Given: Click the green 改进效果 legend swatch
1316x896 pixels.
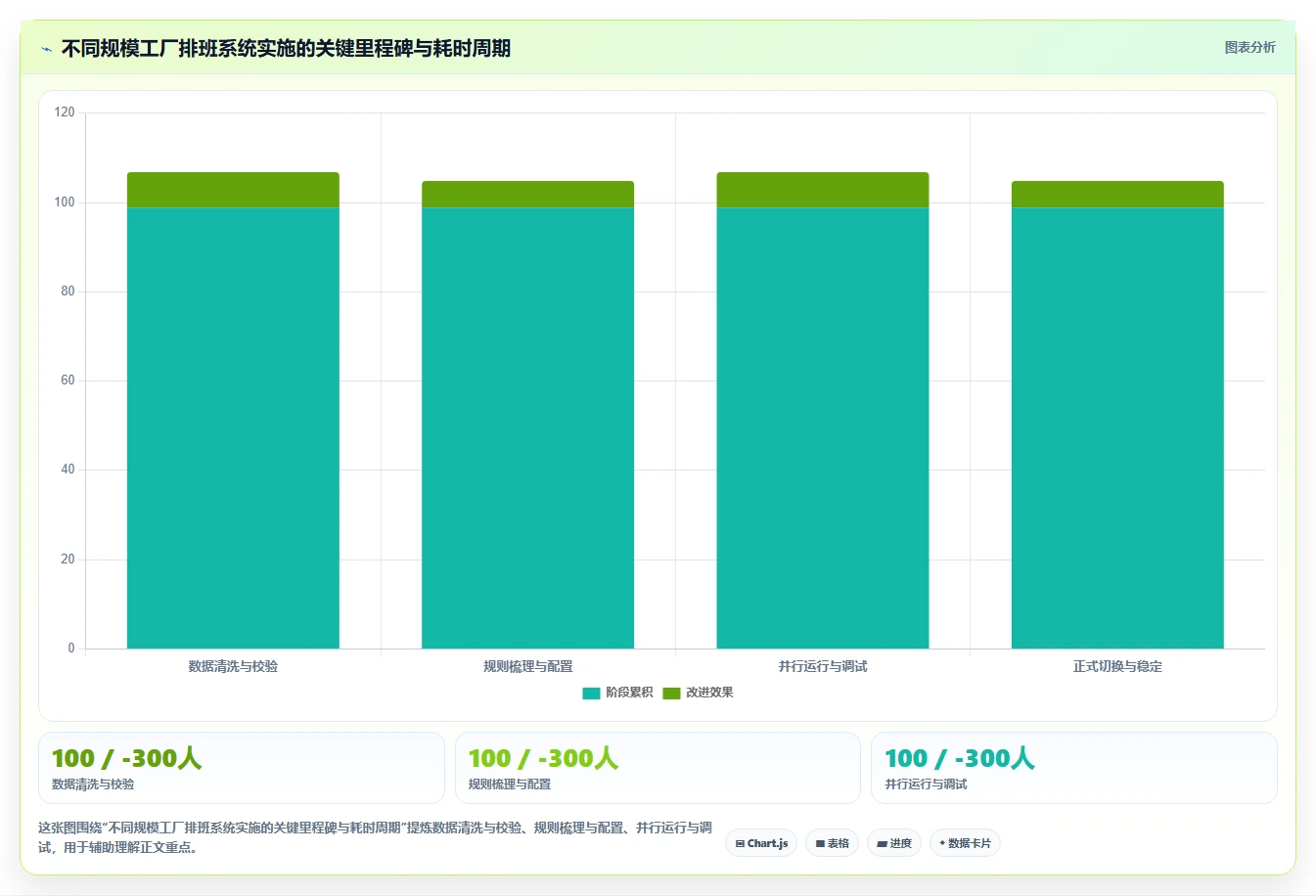Looking at the screenshot, I should point(671,694).
